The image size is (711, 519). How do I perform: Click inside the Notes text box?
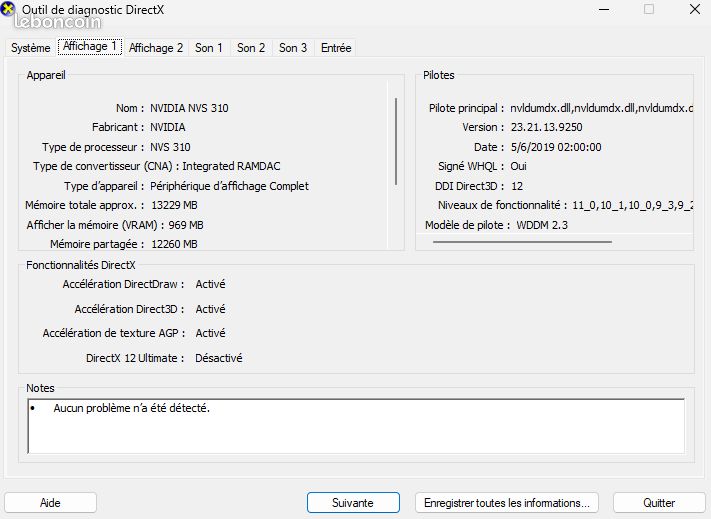[x=356, y=426]
